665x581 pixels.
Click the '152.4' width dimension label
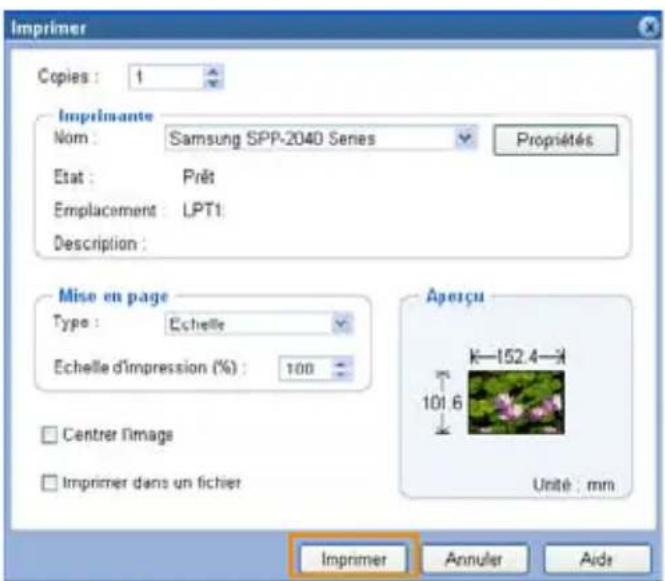[x=517, y=357]
